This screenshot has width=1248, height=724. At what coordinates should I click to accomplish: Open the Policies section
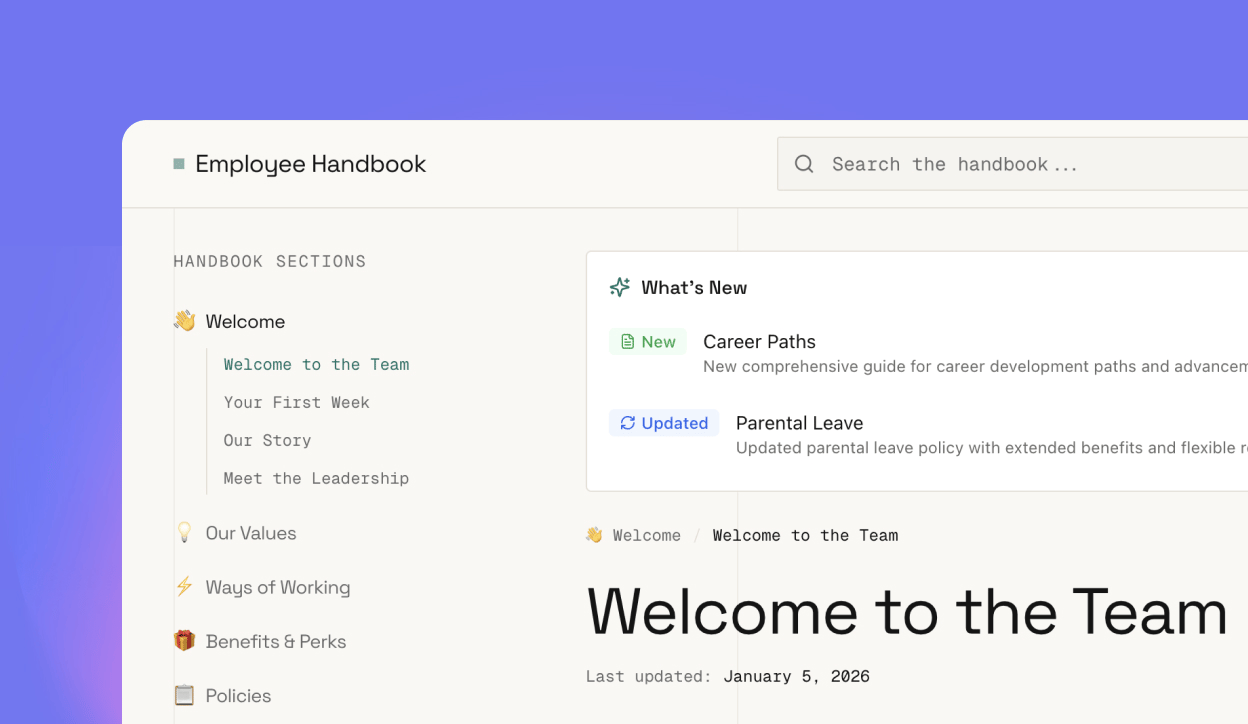pos(238,695)
